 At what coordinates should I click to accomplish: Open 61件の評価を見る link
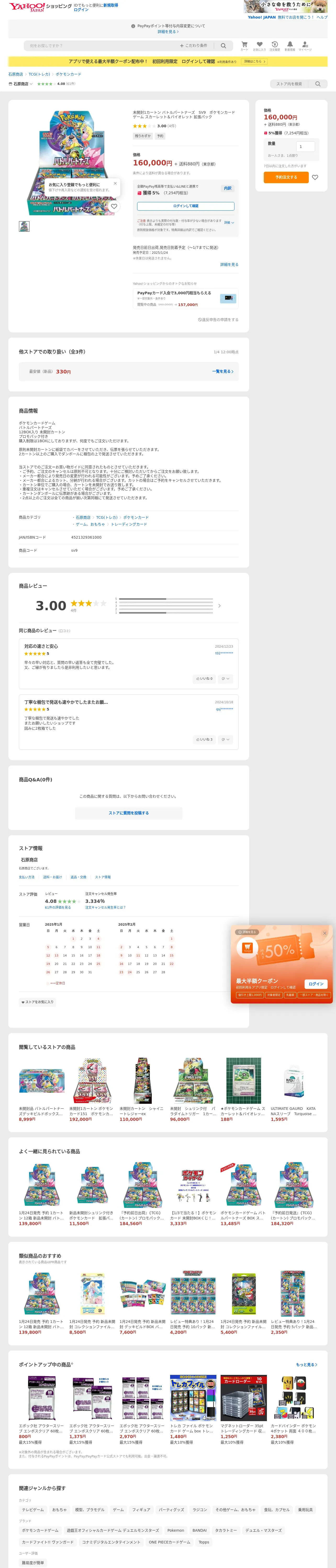(58, 908)
